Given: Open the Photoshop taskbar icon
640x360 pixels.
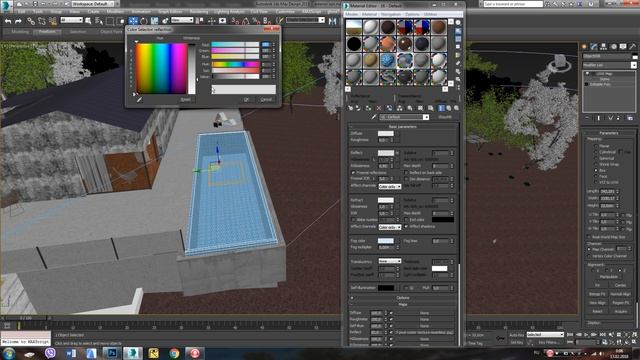Looking at the screenshot, I should pos(112,353).
